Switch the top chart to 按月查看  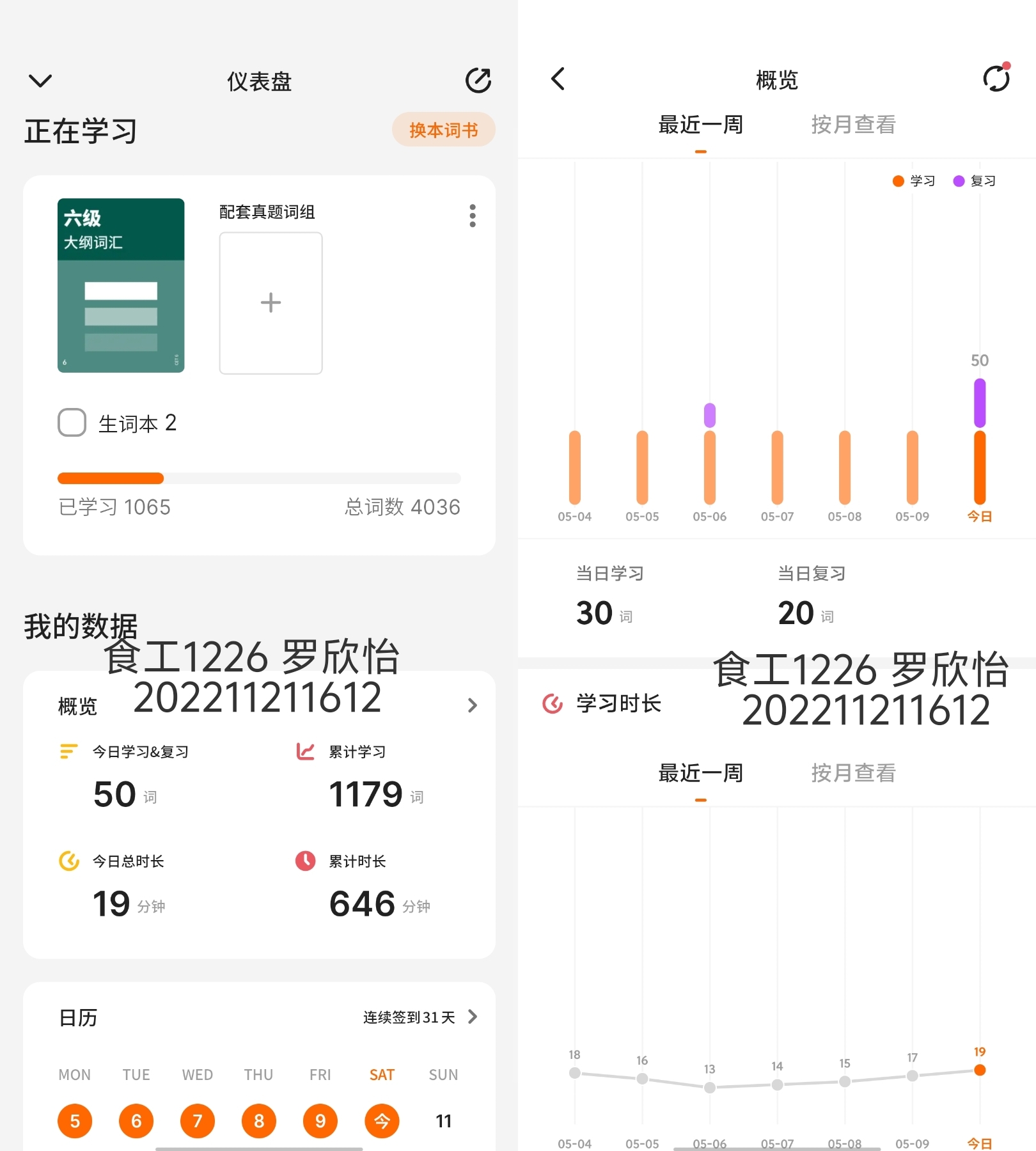(x=853, y=125)
